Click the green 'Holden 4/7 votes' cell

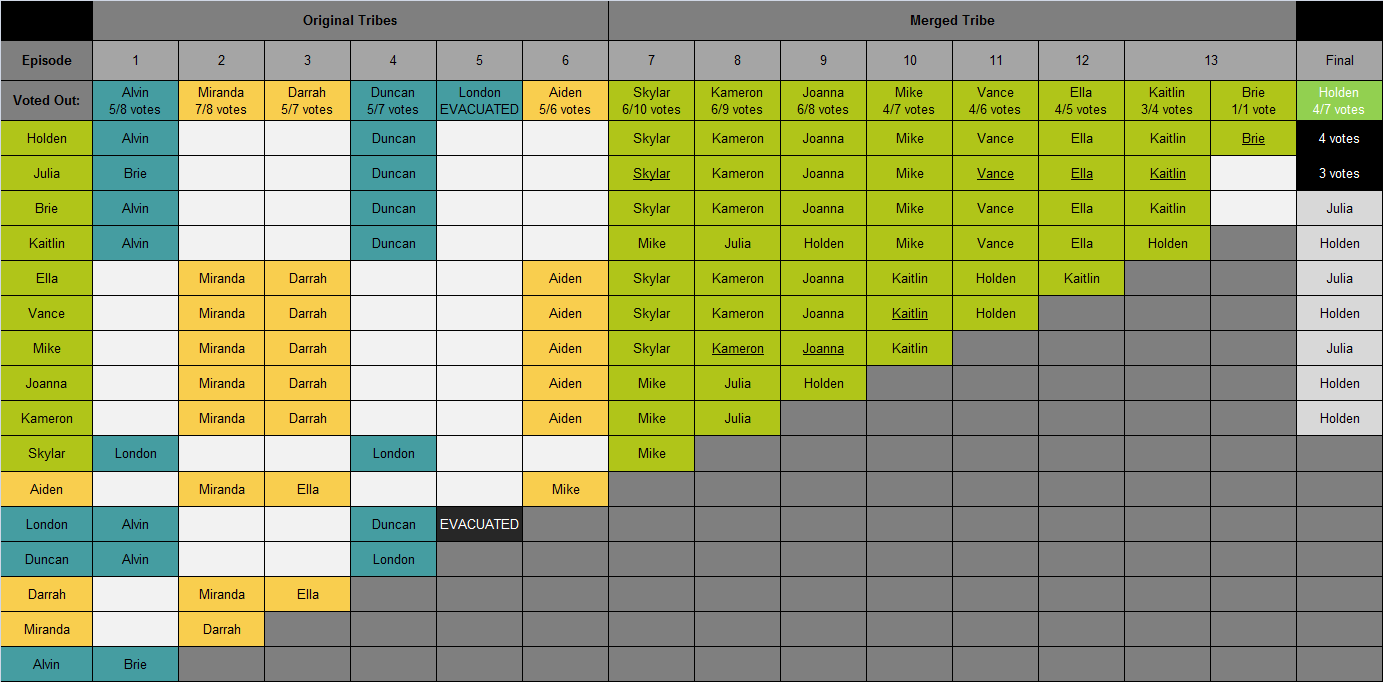point(1339,101)
